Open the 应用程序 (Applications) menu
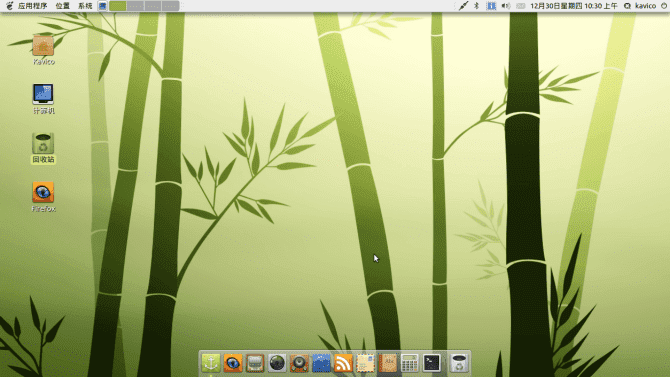 (32, 6)
